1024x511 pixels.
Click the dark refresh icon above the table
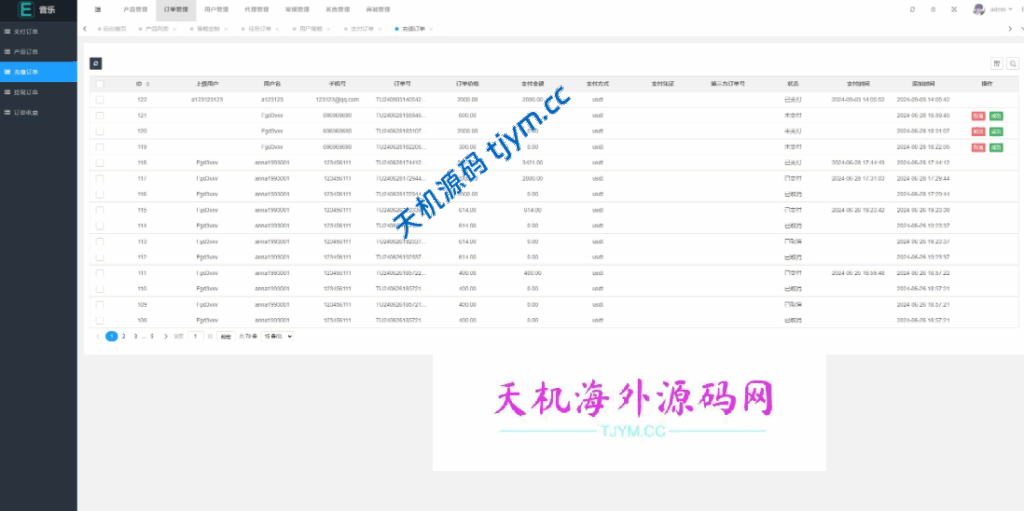click(x=96, y=63)
